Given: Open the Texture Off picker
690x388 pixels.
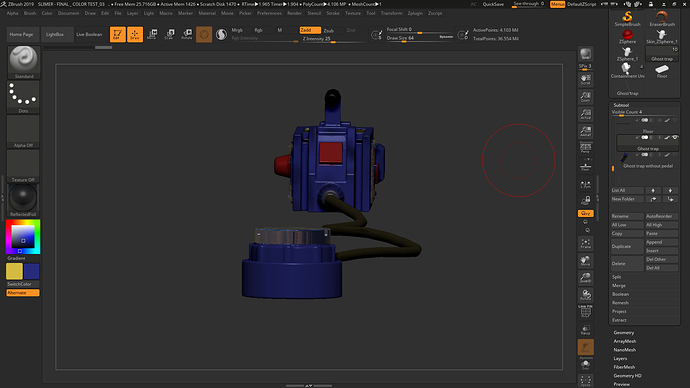Looking at the screenshot, I should tap(23, 165).
